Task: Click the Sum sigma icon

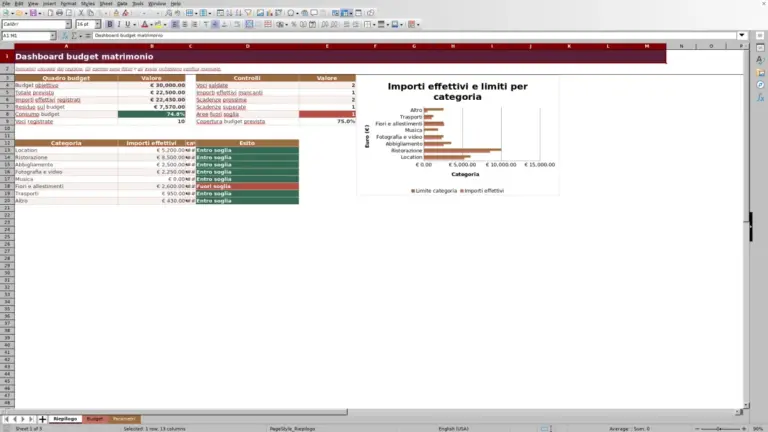Action: (x=74, y=36)
